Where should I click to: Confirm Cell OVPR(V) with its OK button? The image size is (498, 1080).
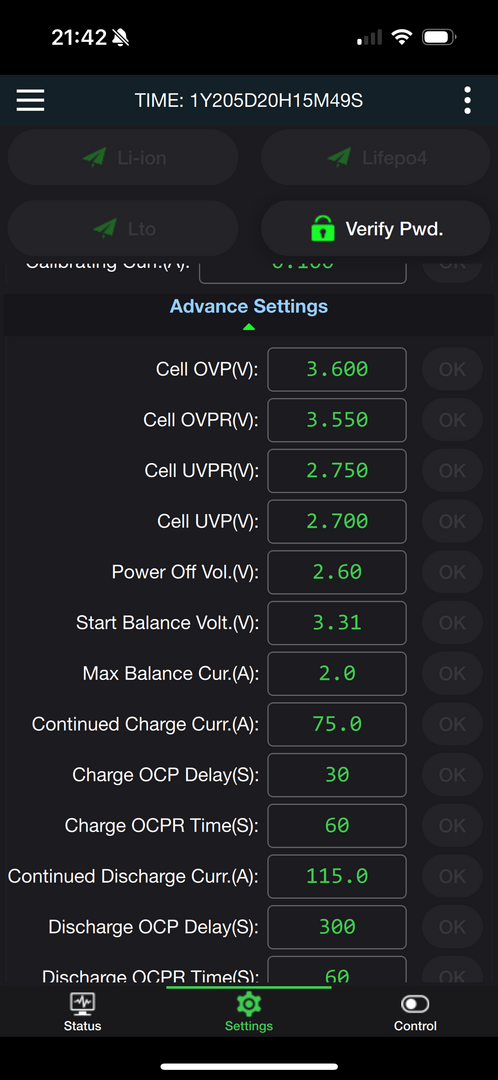click(x=453, y=420)
